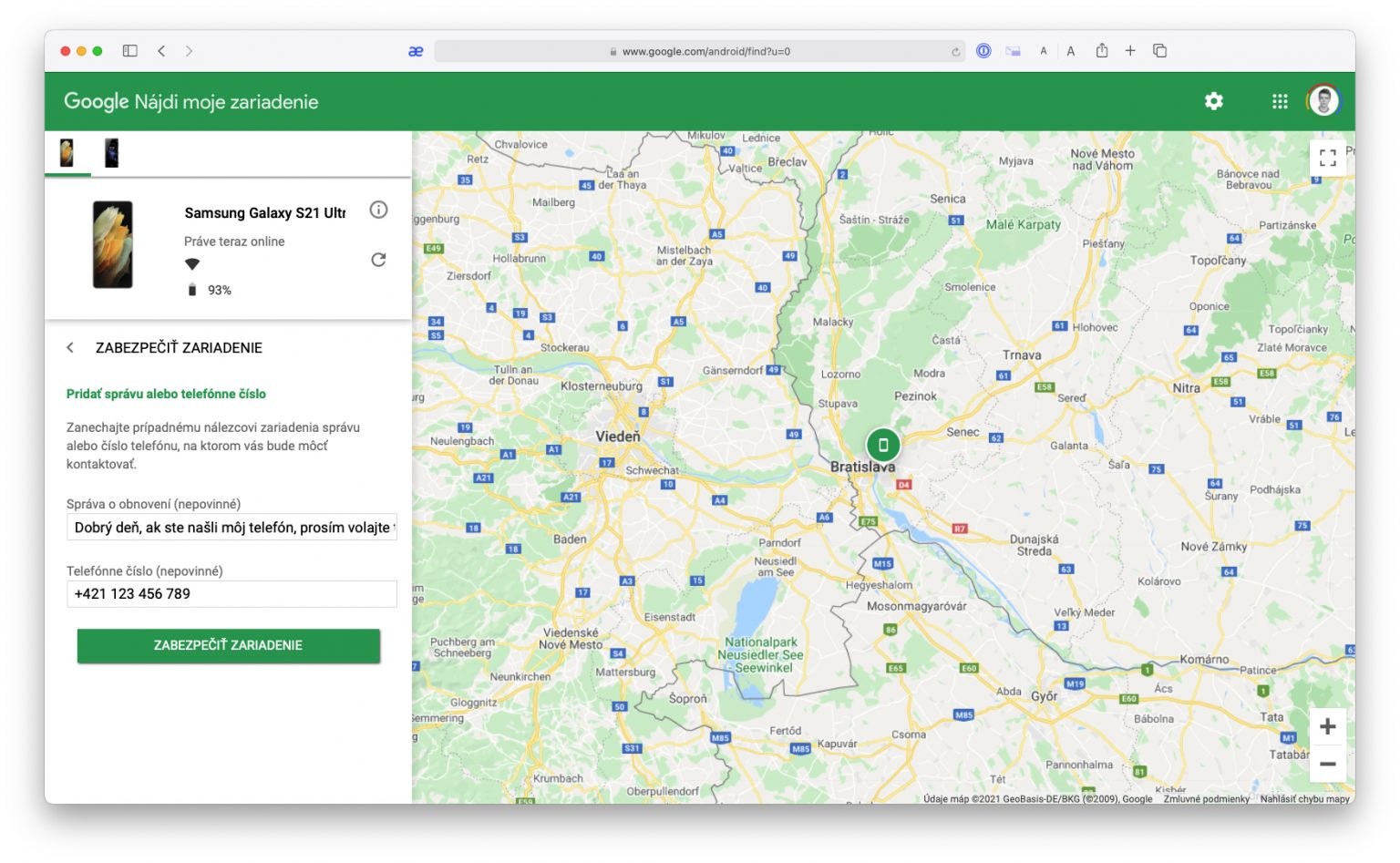Open the Google apps grid
The image size is (1400, 863).
[1280, 101]
